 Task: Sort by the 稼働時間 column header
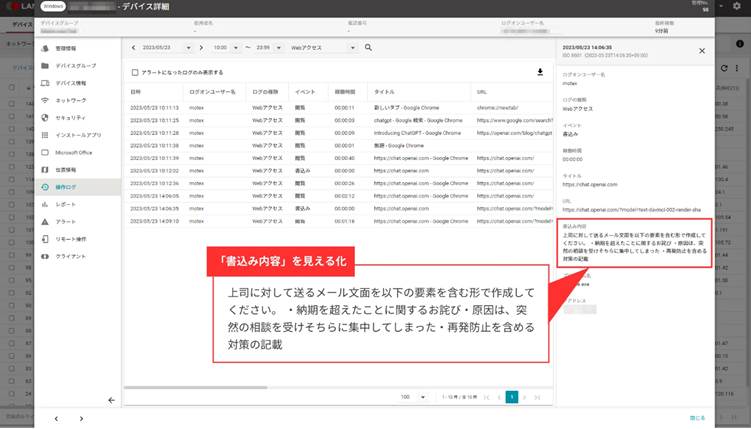point(344,91)
